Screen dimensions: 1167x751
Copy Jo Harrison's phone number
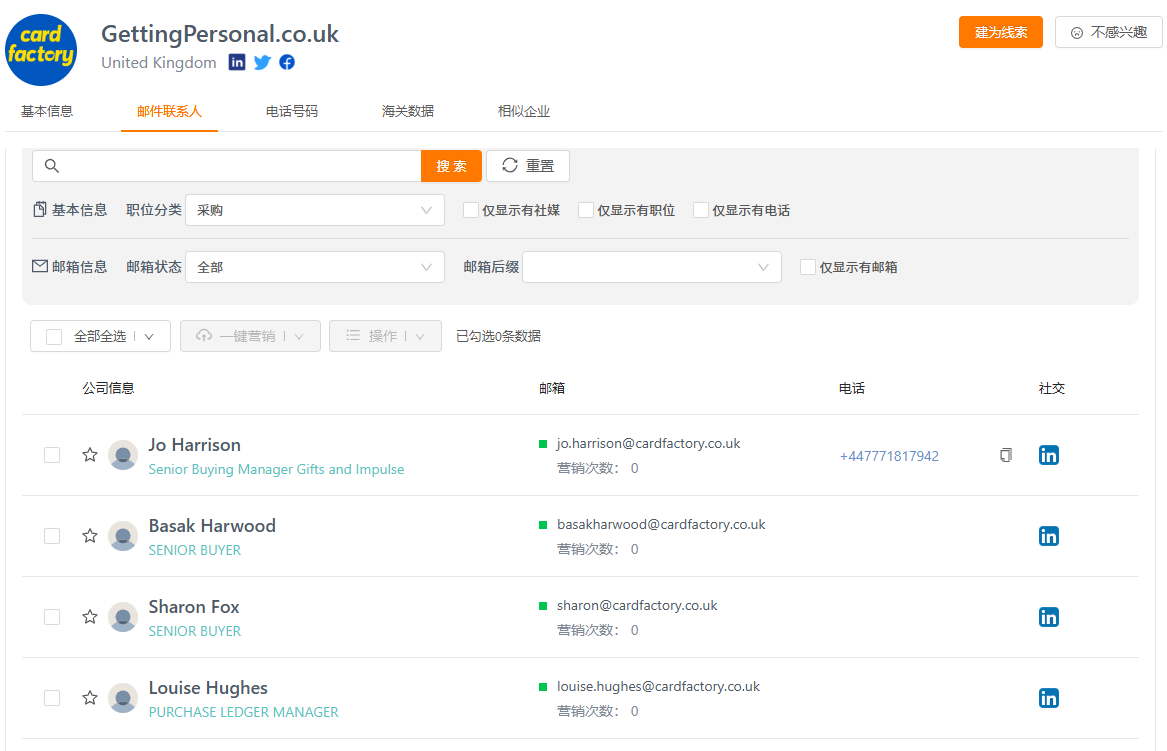pyautogui.click(x=1005, y=455)
